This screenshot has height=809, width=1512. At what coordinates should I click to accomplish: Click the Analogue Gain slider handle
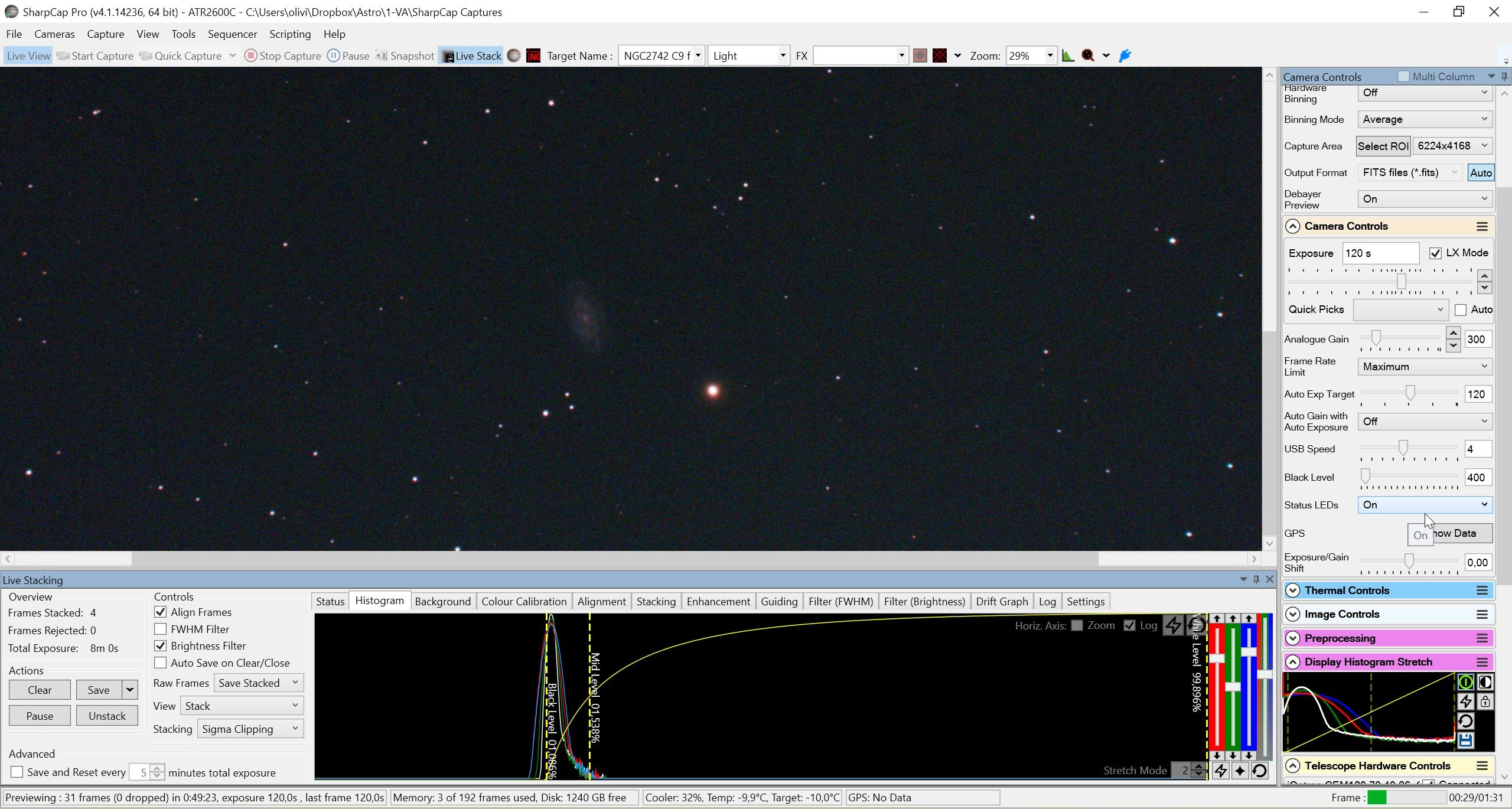point(1376,337)
